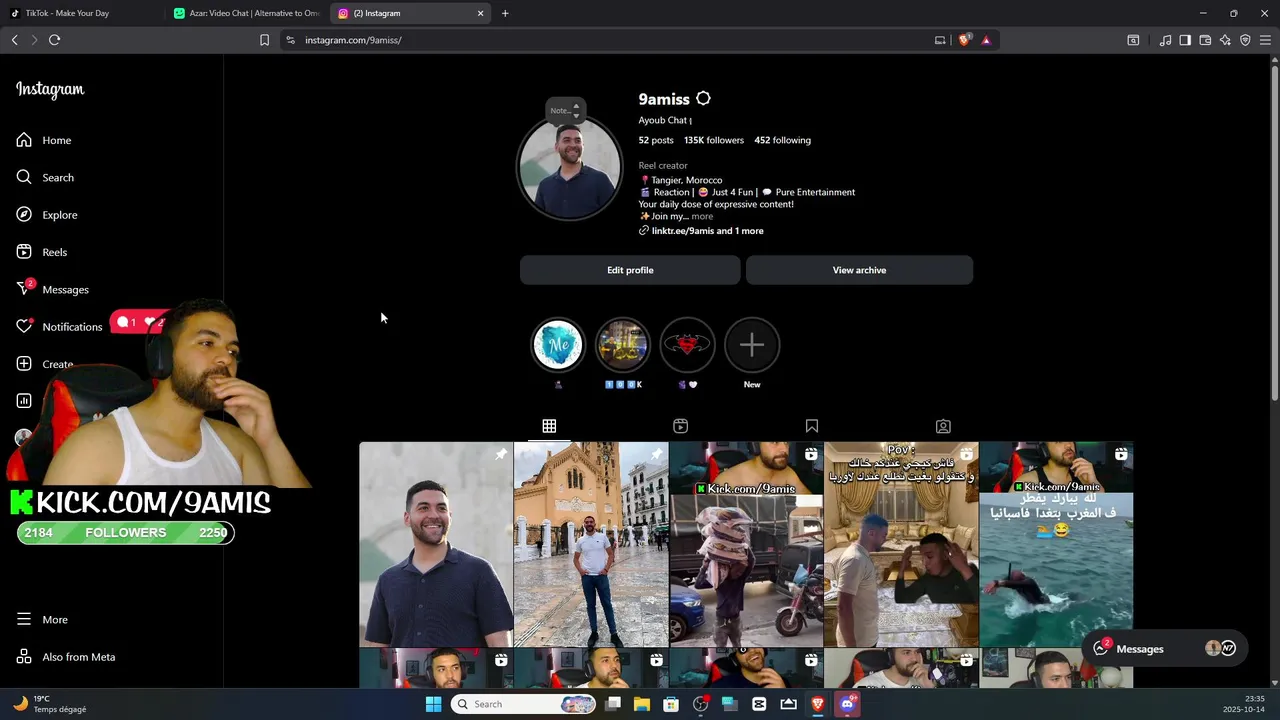This screenshot has height=720, width=1280.
Task: Open reel with motorcycle and car
Action: tap(746, 544)
